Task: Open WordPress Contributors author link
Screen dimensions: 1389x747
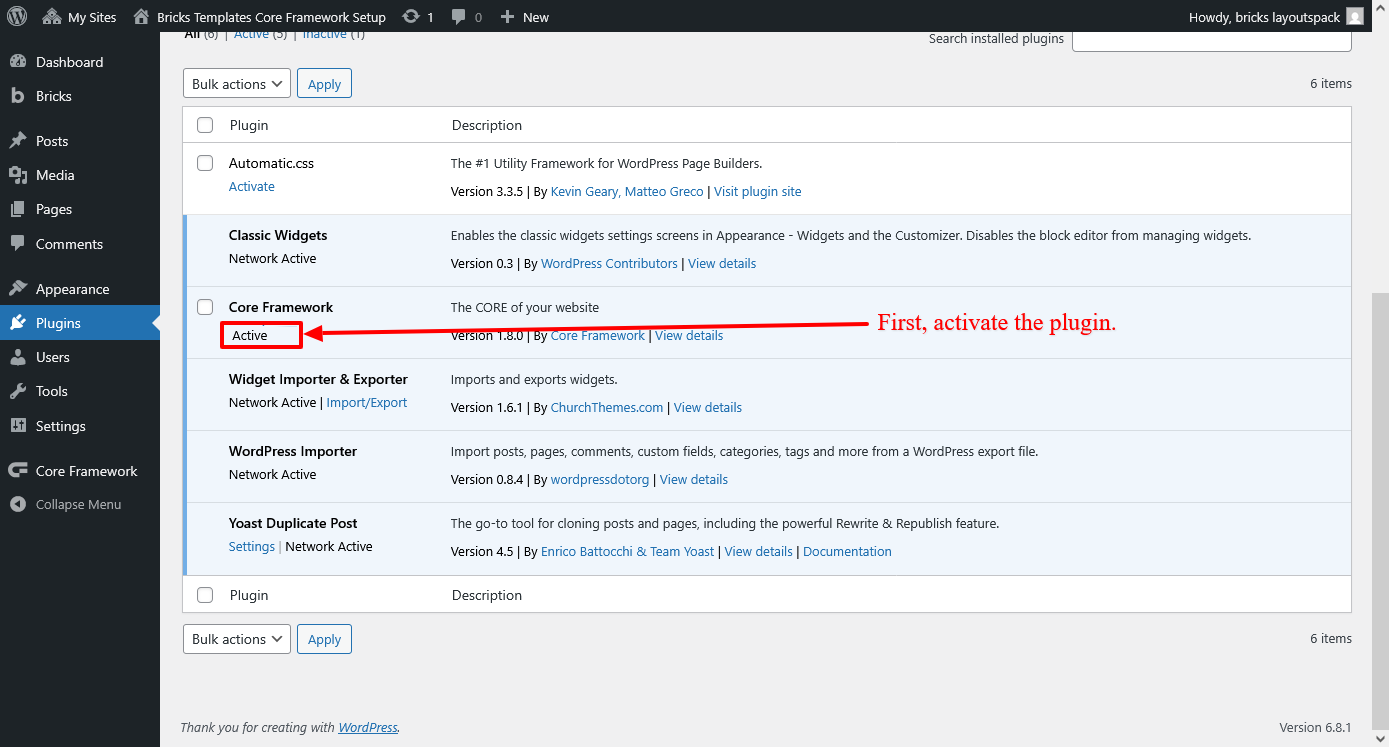Action: coord(609,264)
